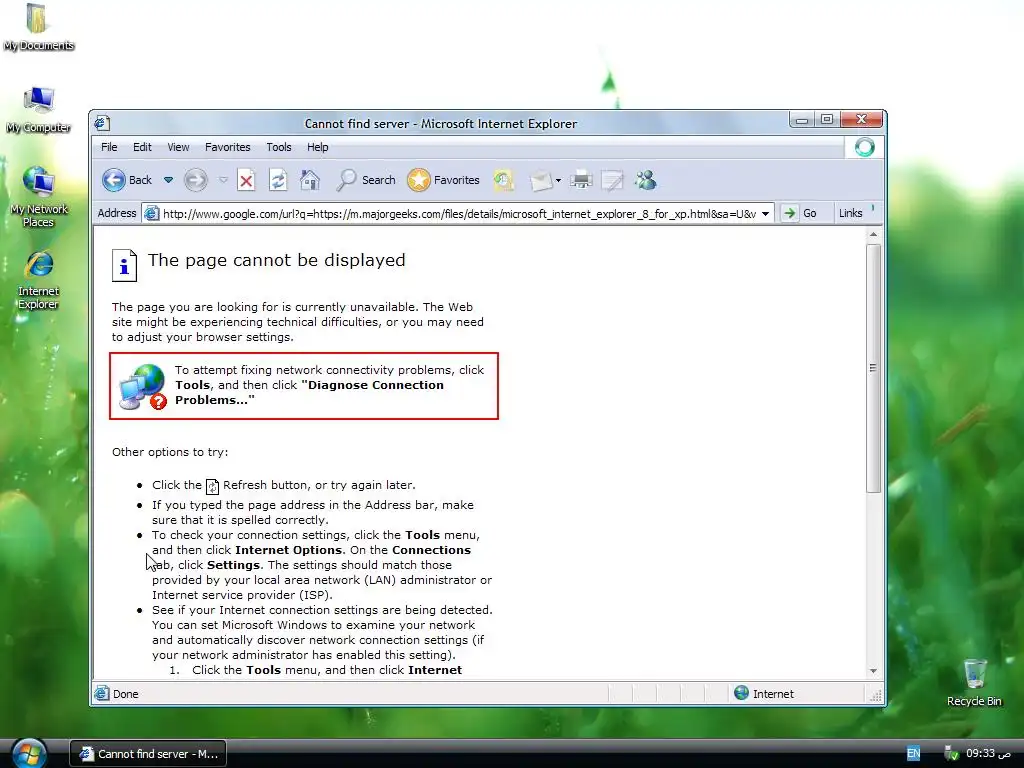Click the 'Other options to try:' text
The height and width of the screenshot is (768, 1024).
click(170, 452)
